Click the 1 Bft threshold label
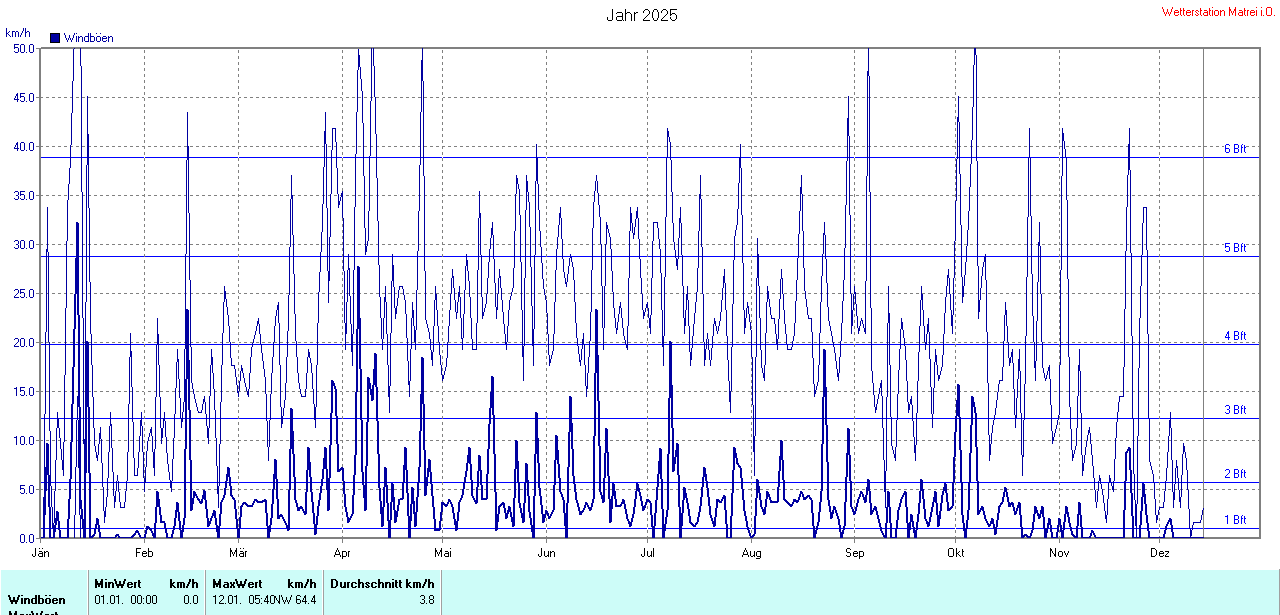1280x615 pixels. [1235, 520]
